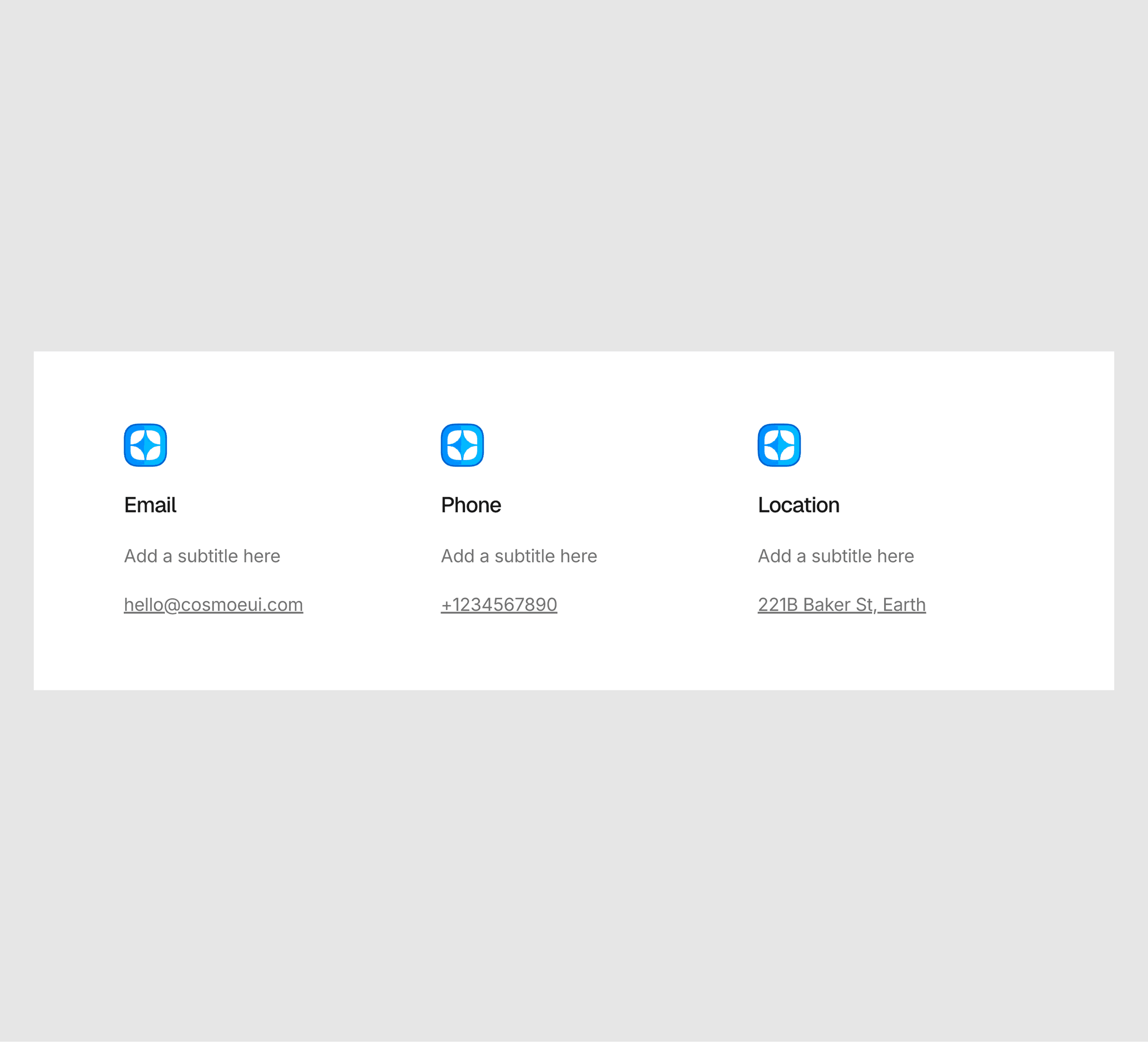Click 'cosmoeui.com' portion of the email link
This screenshot has height=1042, width=1148.
pos(241,605)
